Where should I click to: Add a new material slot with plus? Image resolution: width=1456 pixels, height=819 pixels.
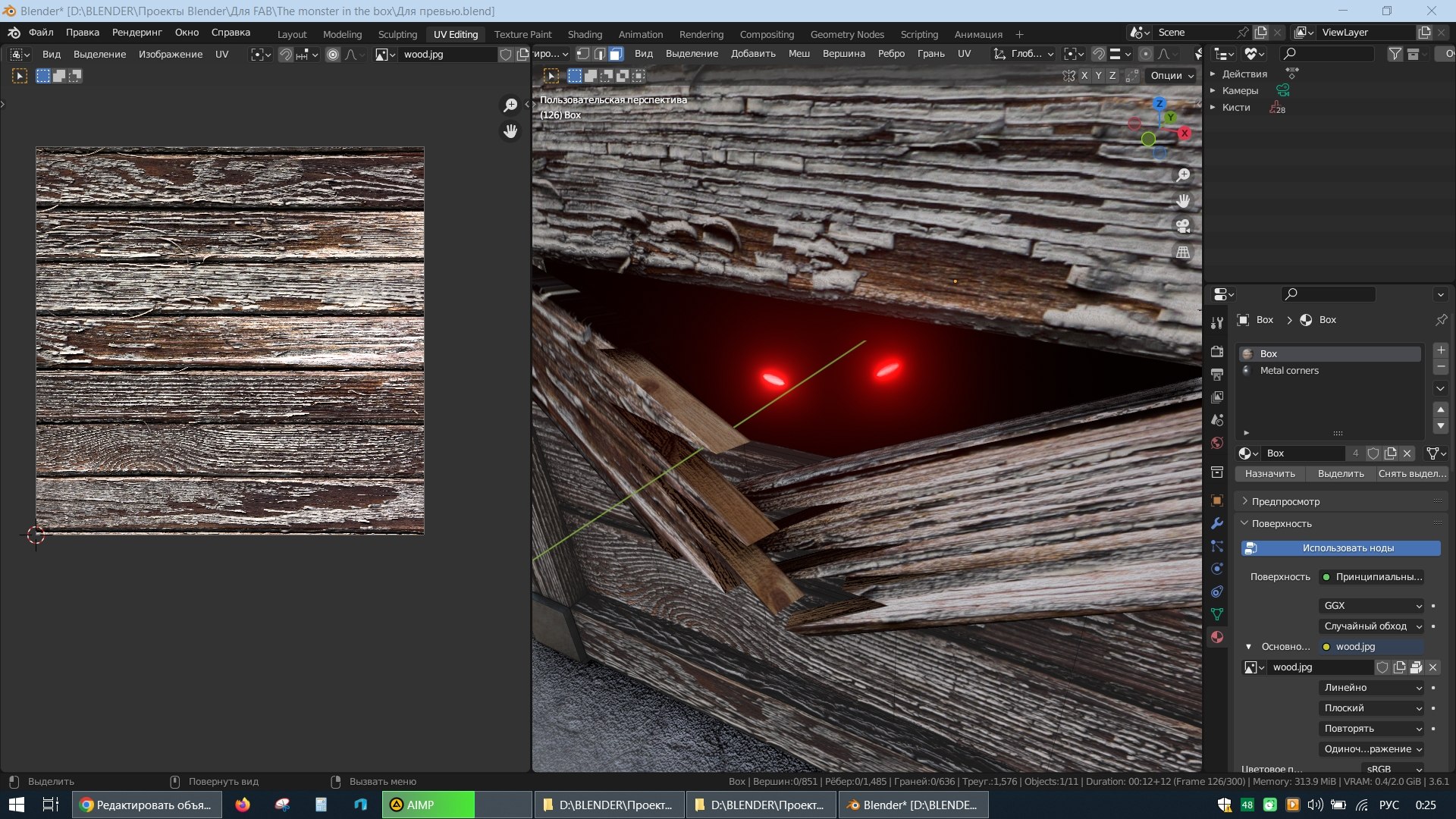coord(1441,350)
